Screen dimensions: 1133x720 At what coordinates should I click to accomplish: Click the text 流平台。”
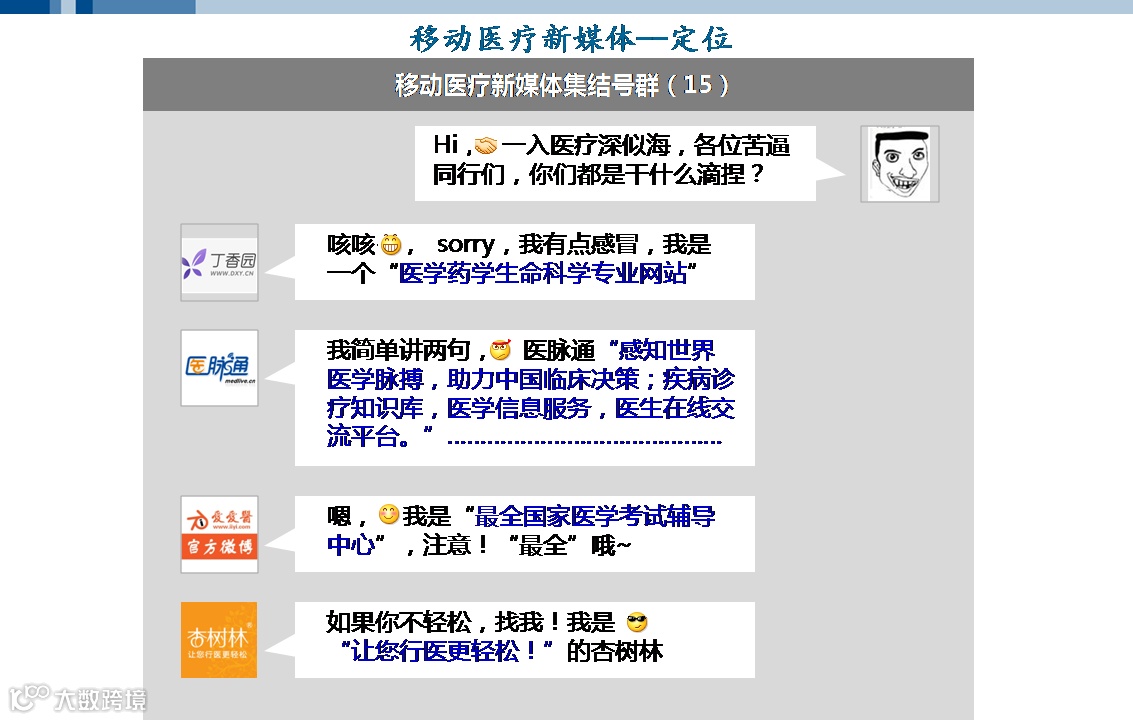point(379,436)
